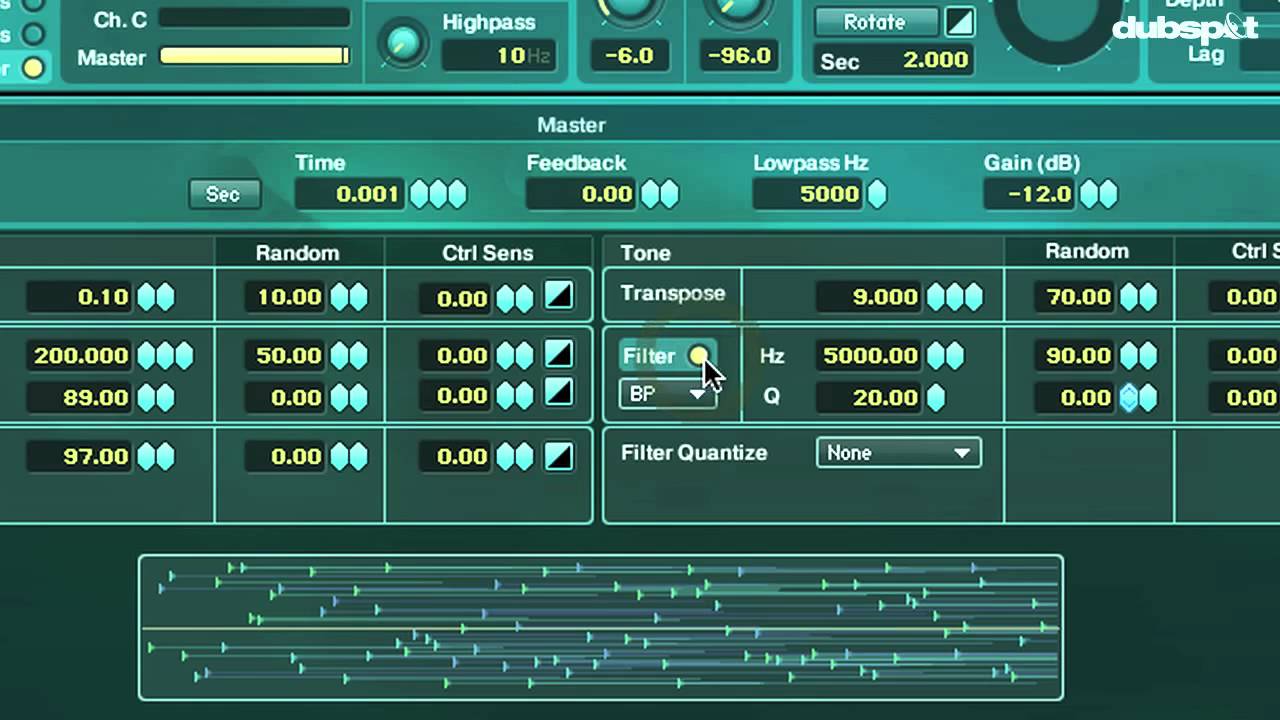Enable the Filter toggle in the Tone section
The image size is (1280, 720).
coord(698,356)
